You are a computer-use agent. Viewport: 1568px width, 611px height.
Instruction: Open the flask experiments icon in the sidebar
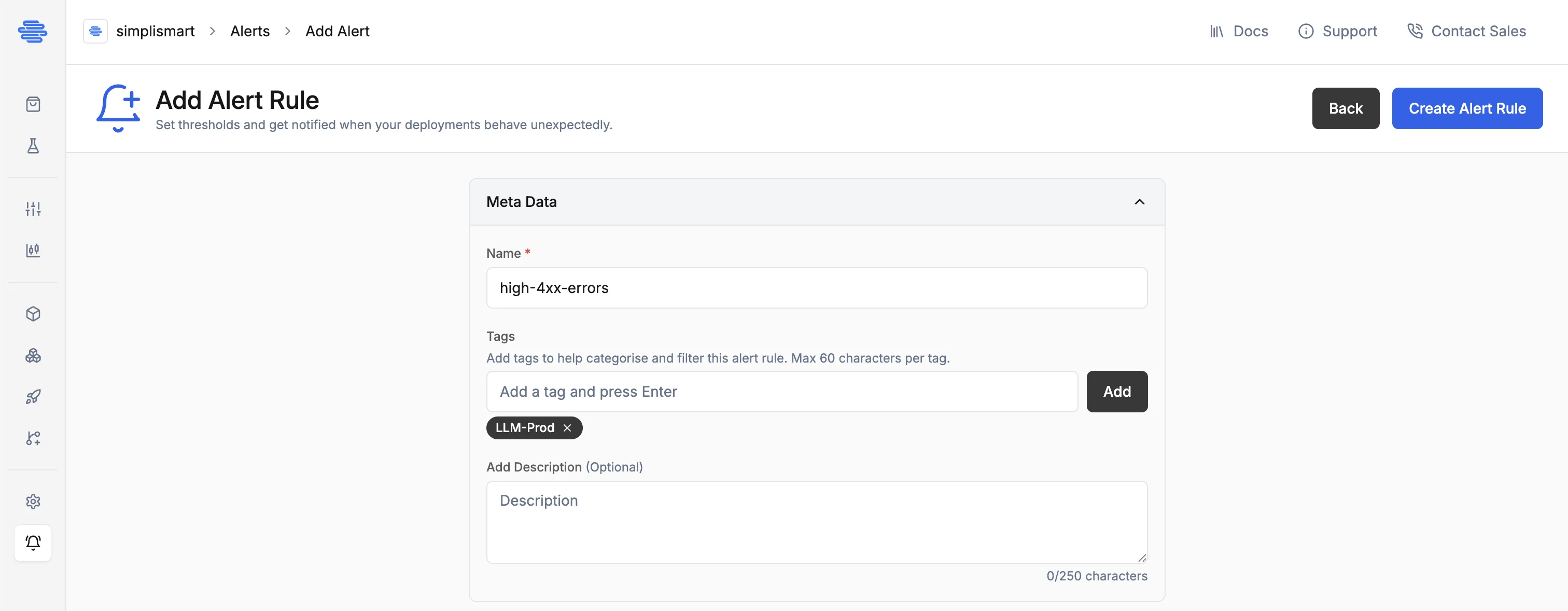coord(33,146)
